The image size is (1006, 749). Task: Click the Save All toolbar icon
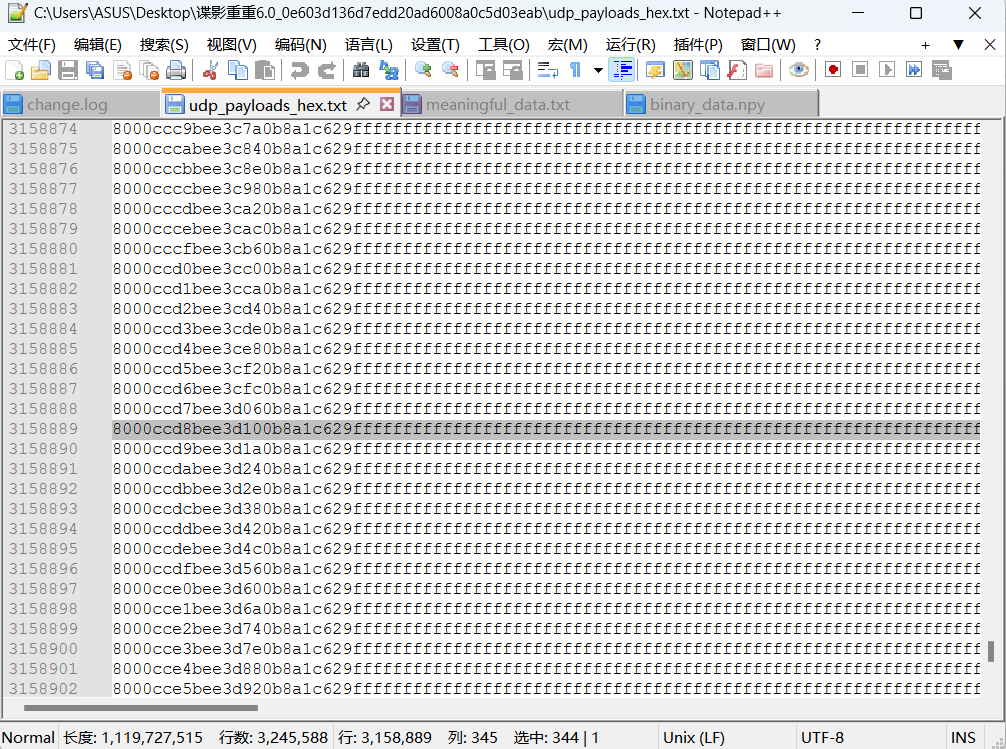click(95, 70)
